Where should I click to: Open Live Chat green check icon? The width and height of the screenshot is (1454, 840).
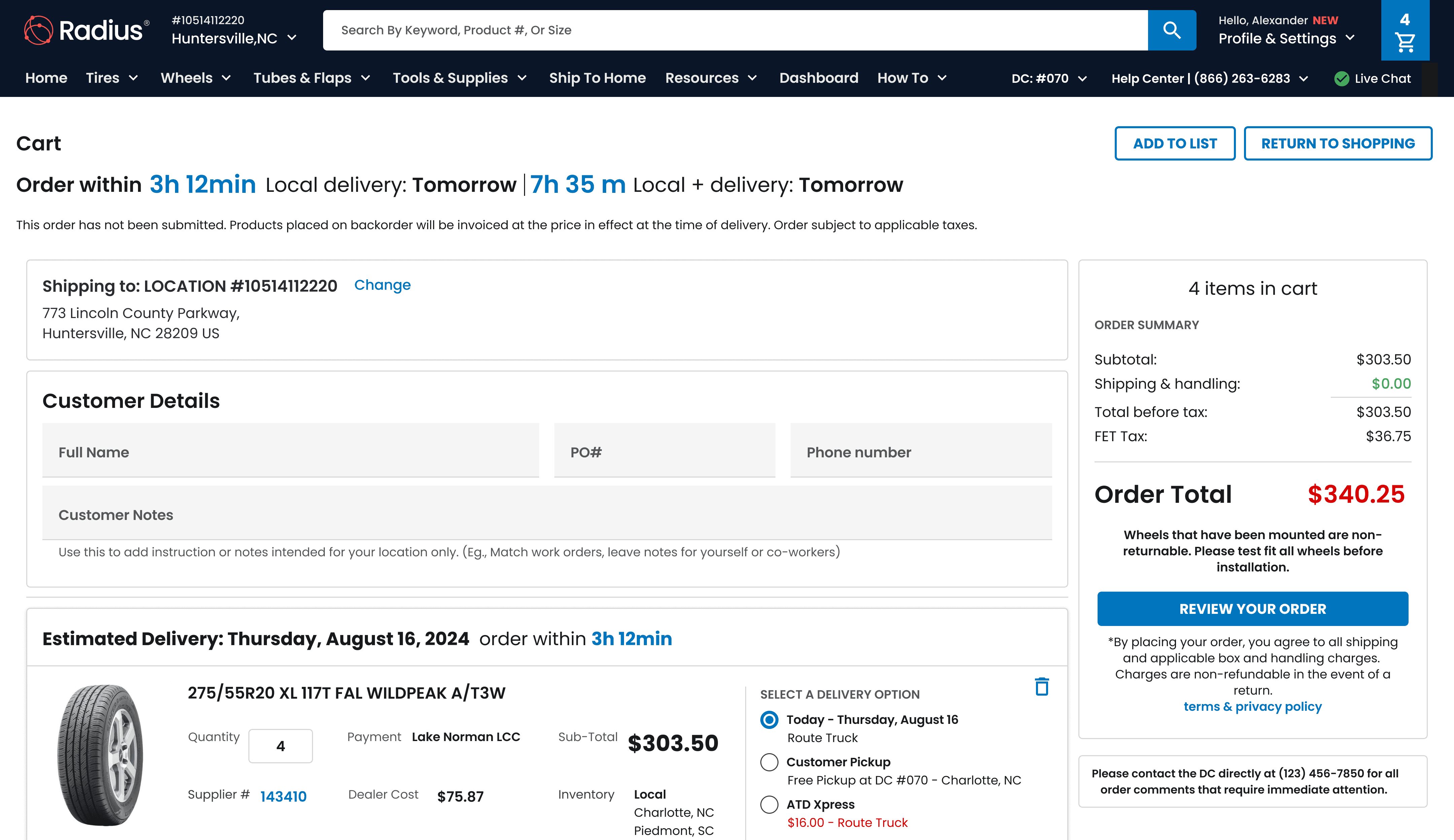coord(1342,78)
